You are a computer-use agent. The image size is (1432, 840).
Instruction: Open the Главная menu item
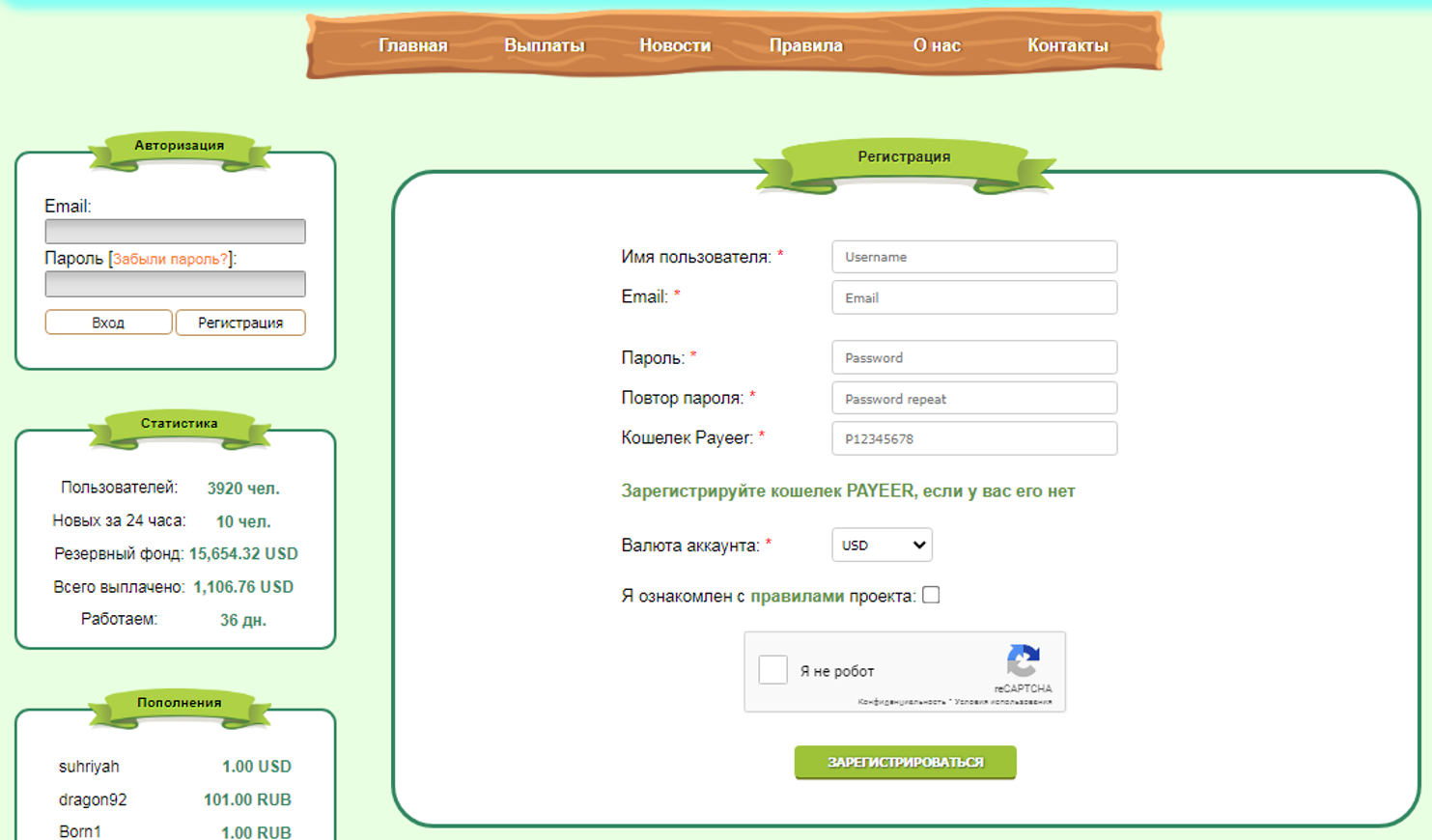[412, 45]
